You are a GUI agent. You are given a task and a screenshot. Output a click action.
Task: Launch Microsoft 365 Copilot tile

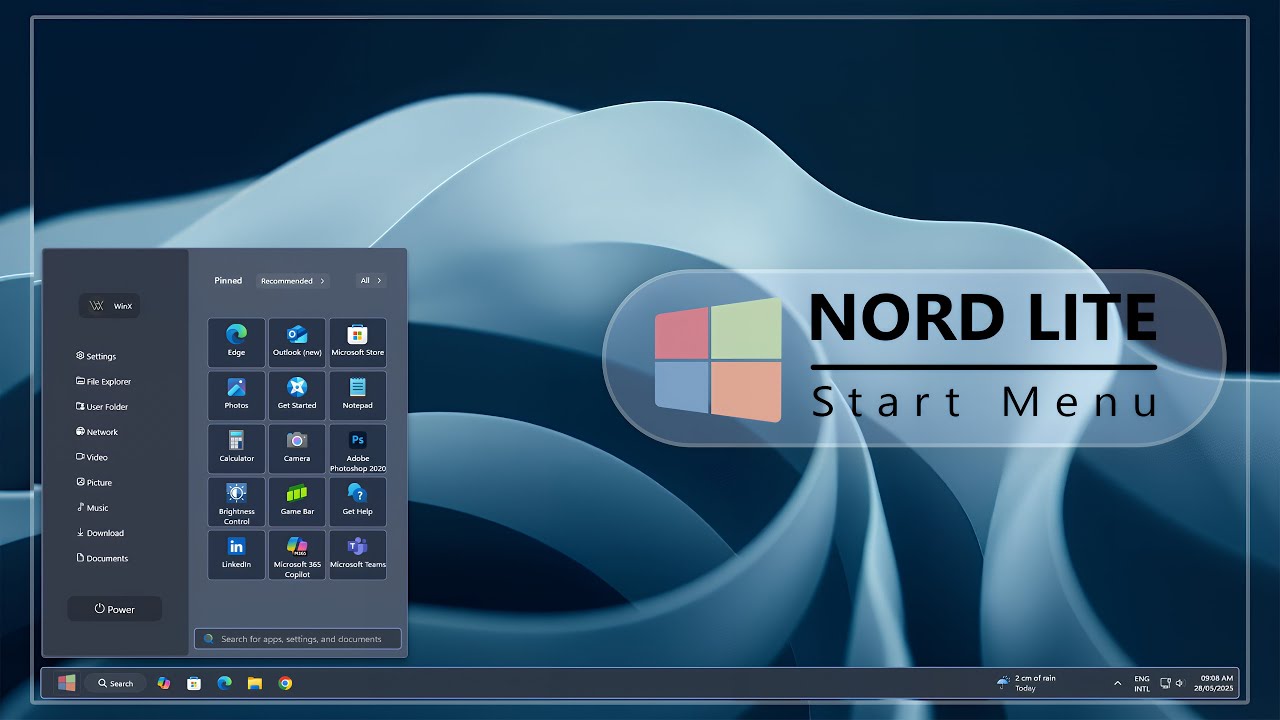pyautogui.click(x=297, y=554)
